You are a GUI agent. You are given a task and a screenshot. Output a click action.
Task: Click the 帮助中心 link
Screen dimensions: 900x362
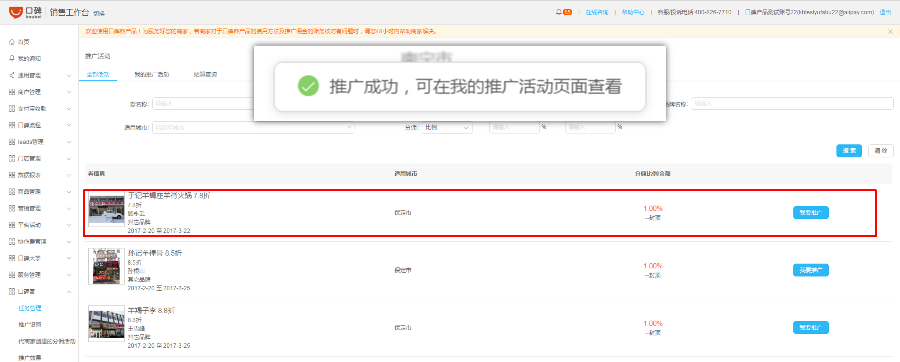633,11
